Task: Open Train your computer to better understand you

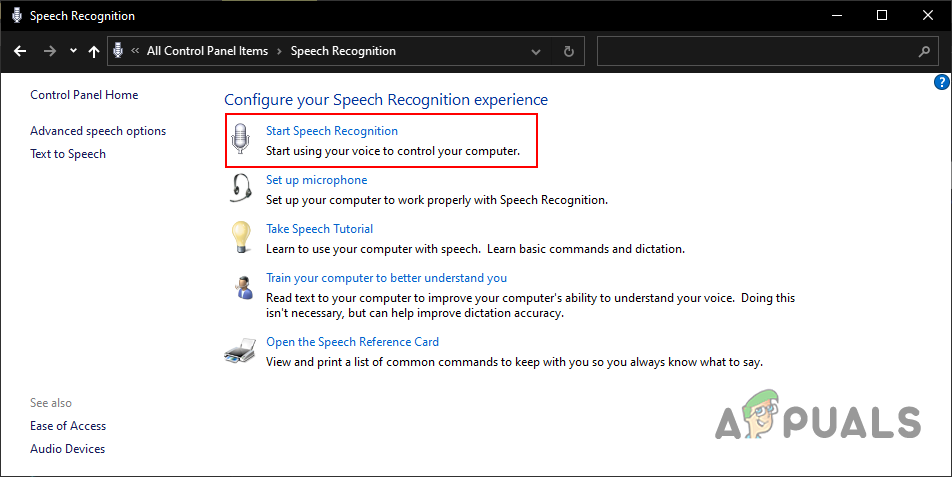Action: pyautogui.click(x=386, y=278)
